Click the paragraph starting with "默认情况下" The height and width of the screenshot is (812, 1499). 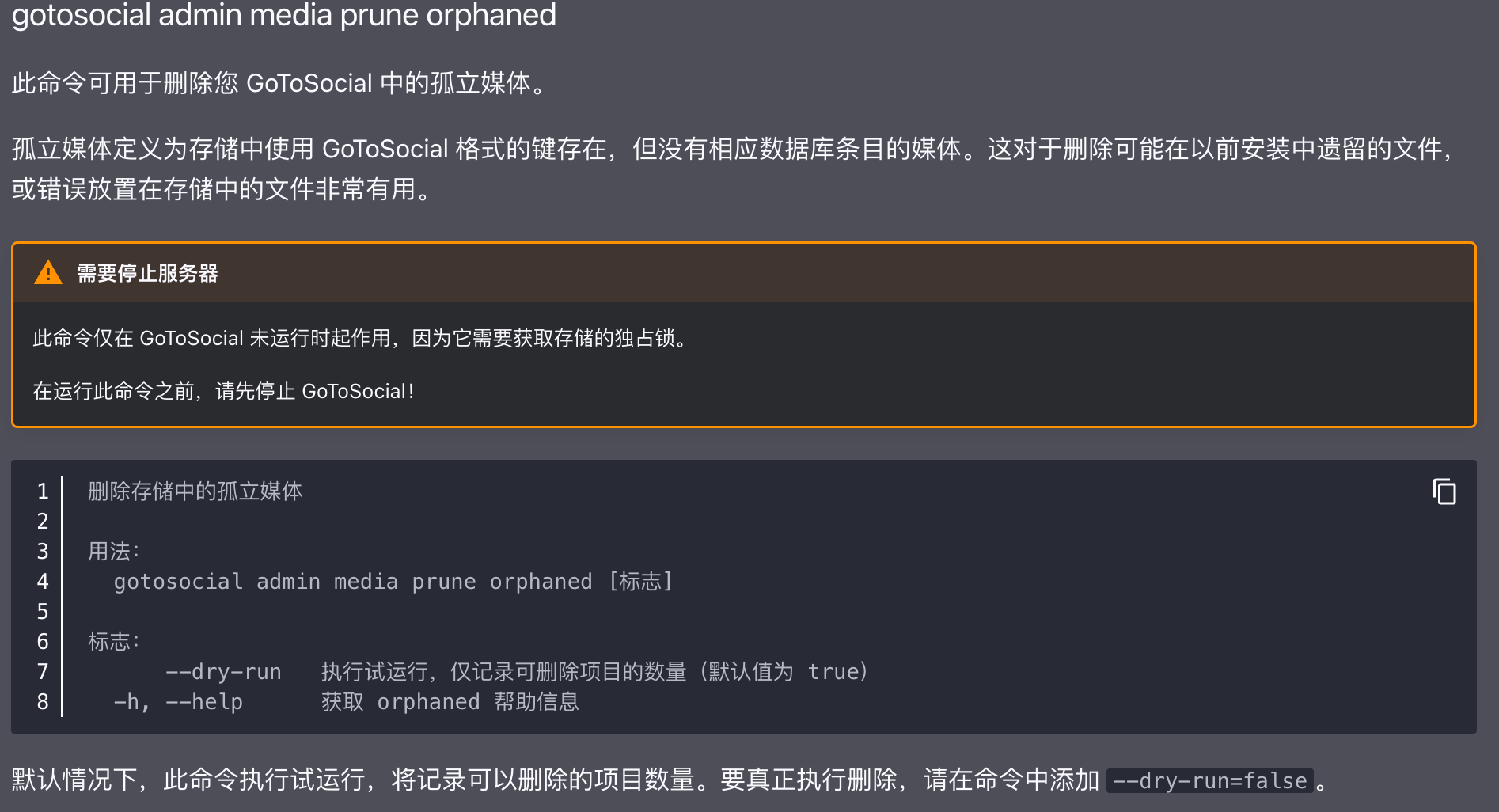[554, 780]
